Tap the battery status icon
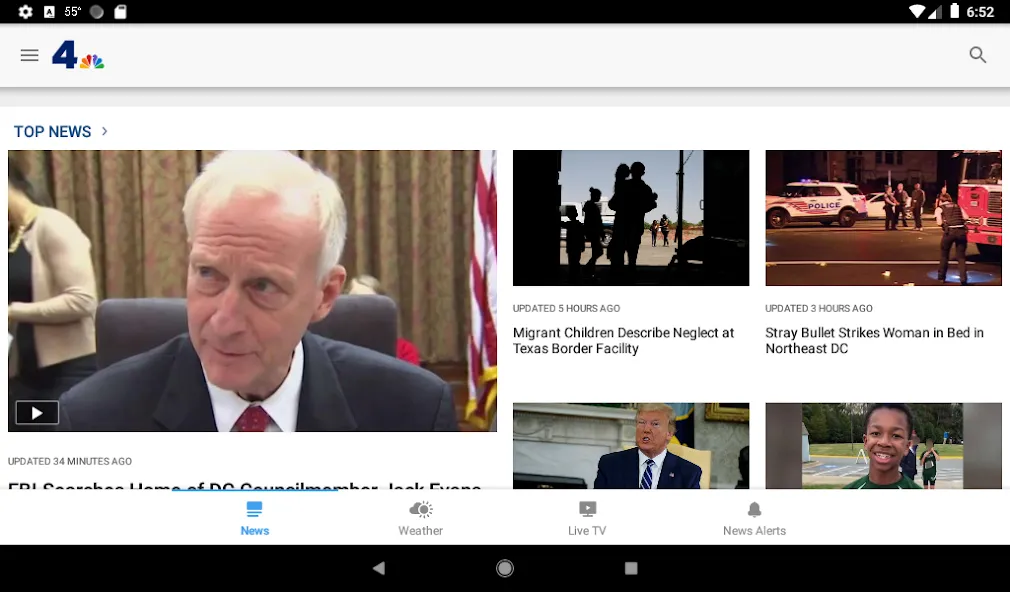The image size is (1010, 592). (x=955, y=11)
